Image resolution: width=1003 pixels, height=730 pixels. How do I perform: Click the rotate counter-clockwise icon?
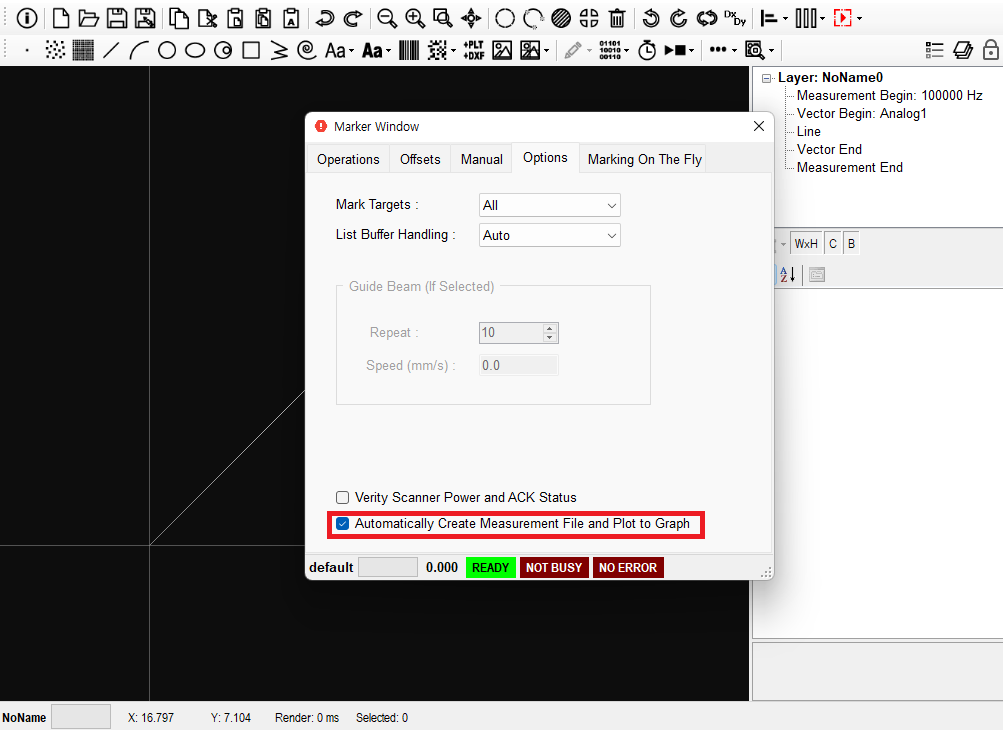click(x=651, y=18)
